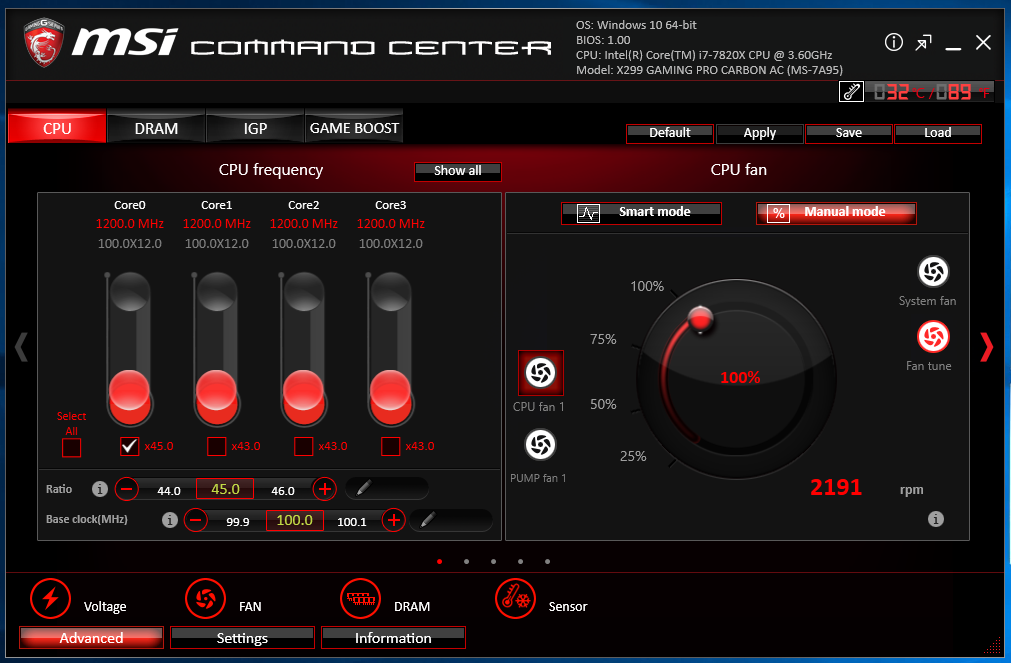Open the FAN panel icon
The width and height of the screenshot is (1011, 663).
click(x=205, y=599)
